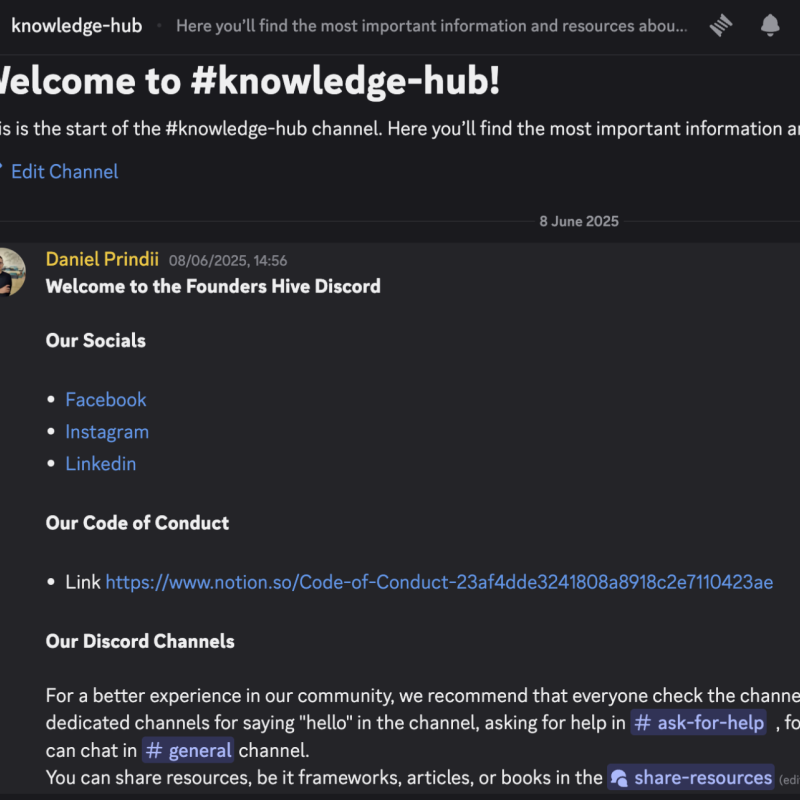This screenshot has width=800, height=800.
Task: Jump to the #general channel mention
Action: click(x=189, y=750)
